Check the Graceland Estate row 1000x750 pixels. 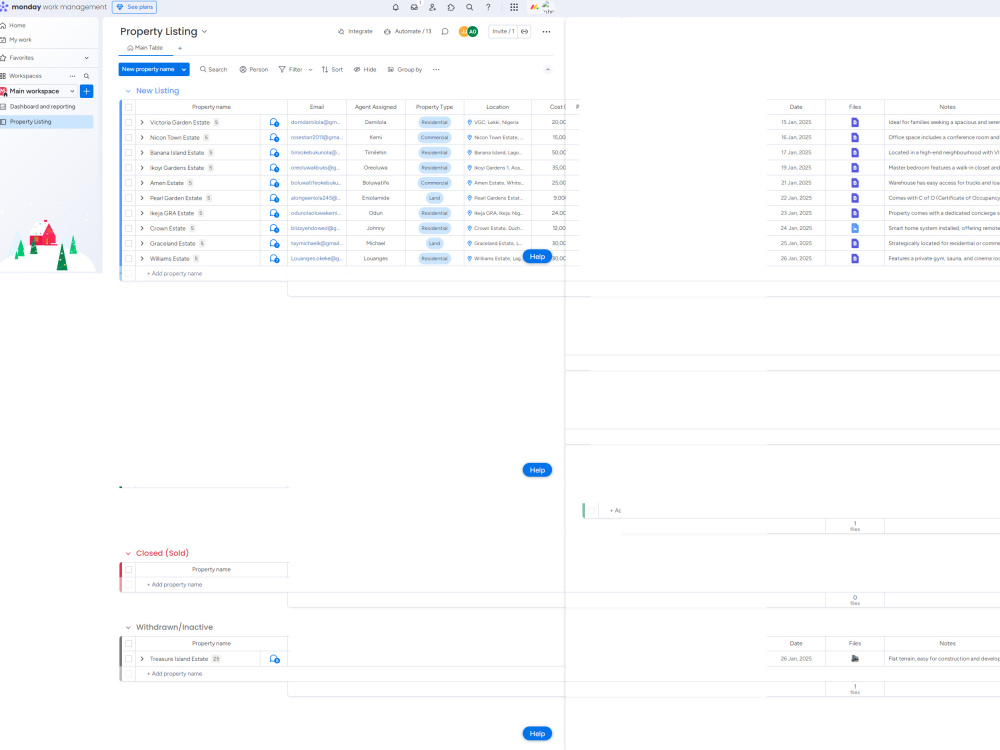point(129,244)
